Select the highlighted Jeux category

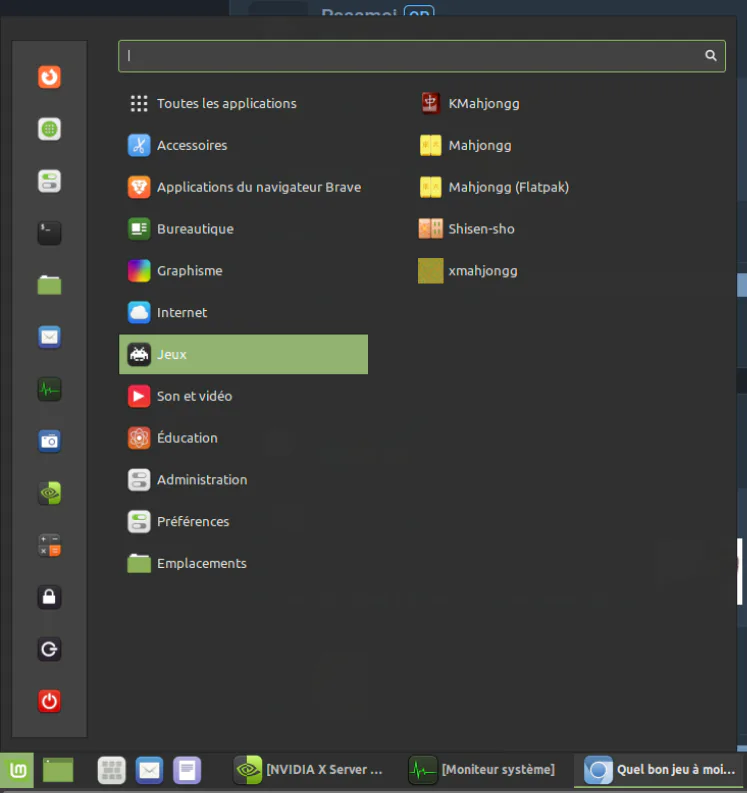click(x=243, y=355)
